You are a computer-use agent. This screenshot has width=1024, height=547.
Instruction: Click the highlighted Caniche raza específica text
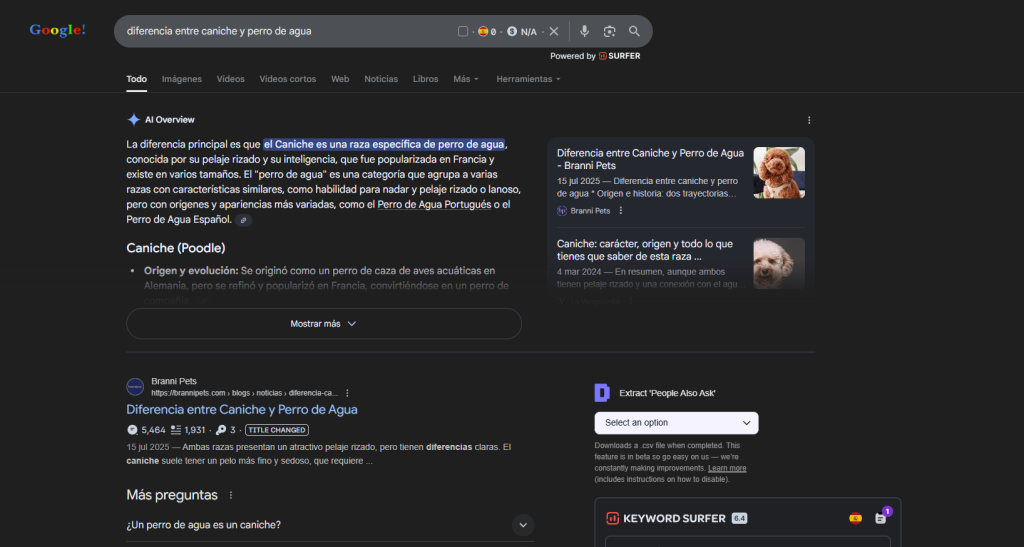click(384, 144)
